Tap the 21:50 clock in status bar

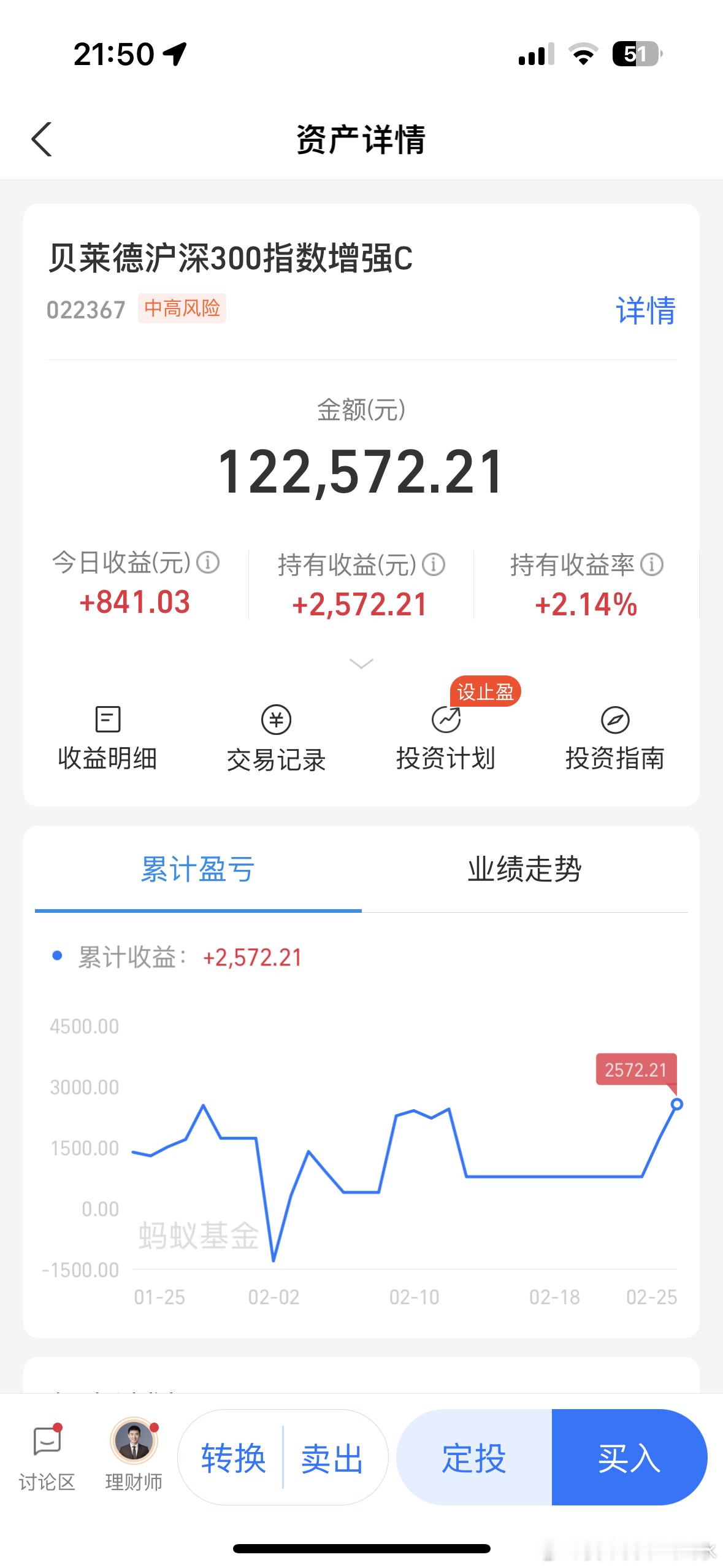tap(114, 54)
